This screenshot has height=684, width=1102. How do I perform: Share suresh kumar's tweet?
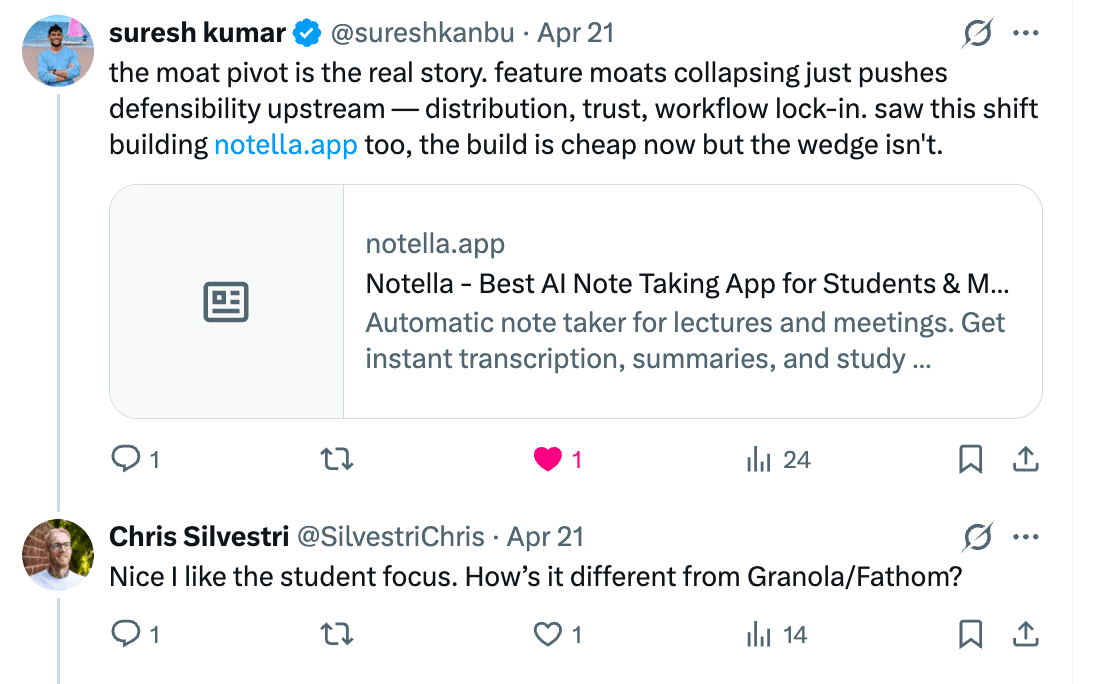[x=1025, y=460]
